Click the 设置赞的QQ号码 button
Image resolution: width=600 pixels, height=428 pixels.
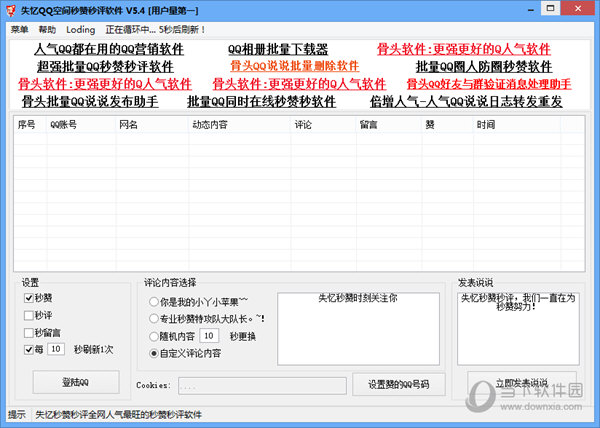pos(399,384)
